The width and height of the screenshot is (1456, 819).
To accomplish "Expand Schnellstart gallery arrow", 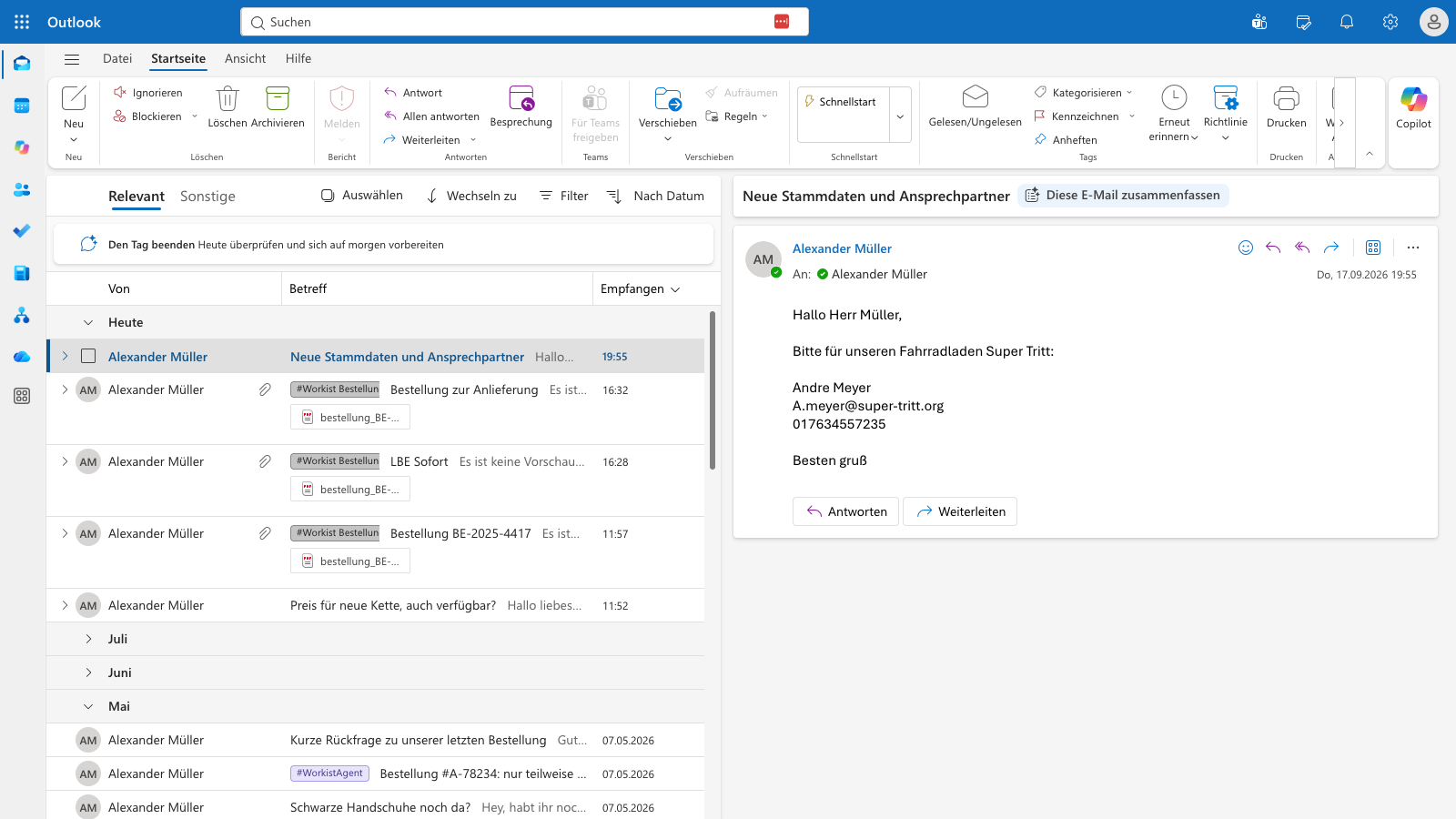I will tap(900, 116).
